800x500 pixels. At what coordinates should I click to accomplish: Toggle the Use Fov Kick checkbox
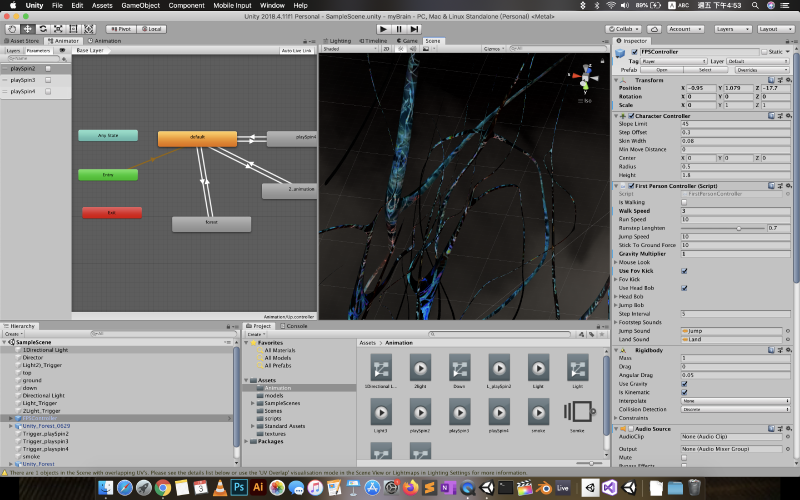coord(684,270)
